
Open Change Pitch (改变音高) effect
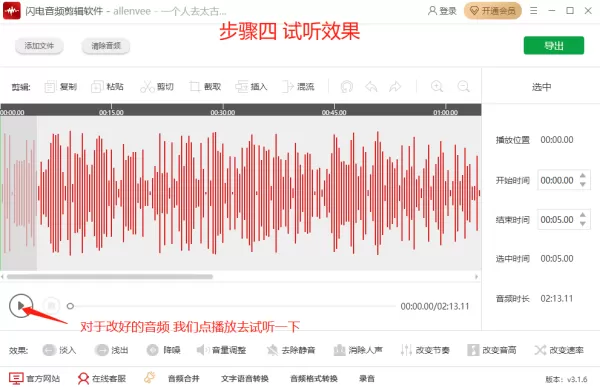pyautogui.click(x=492, y=350)
